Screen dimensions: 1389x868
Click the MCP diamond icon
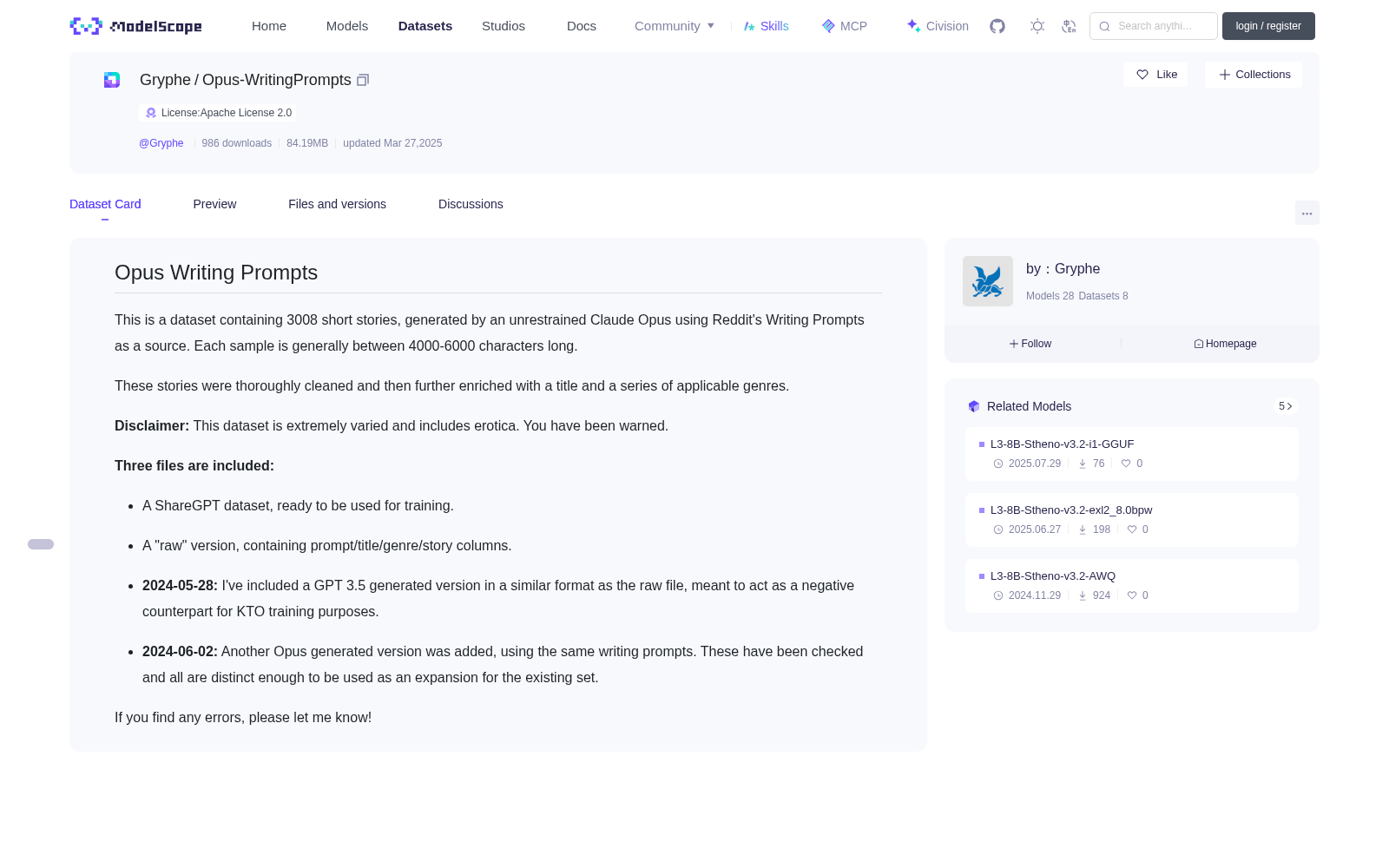[x=828, y=26]
